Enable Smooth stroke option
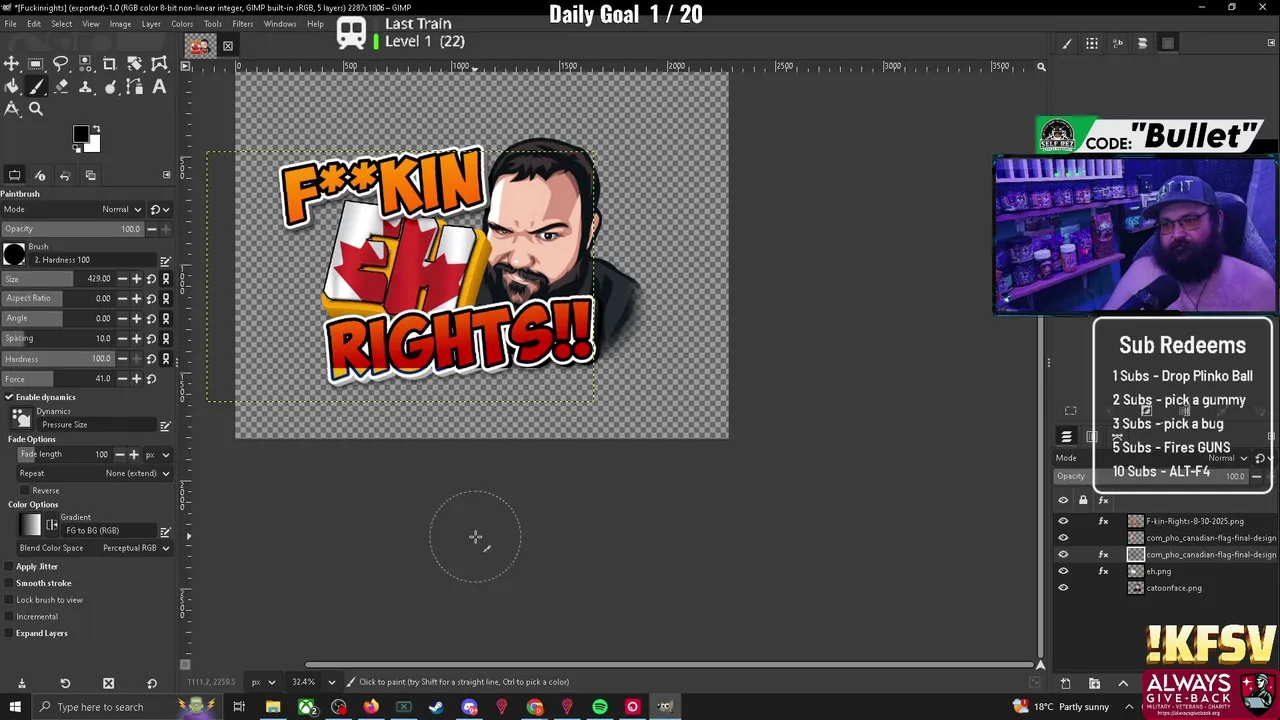Image resolution: width=1280 pixels, height=720 pixels. 9,583
